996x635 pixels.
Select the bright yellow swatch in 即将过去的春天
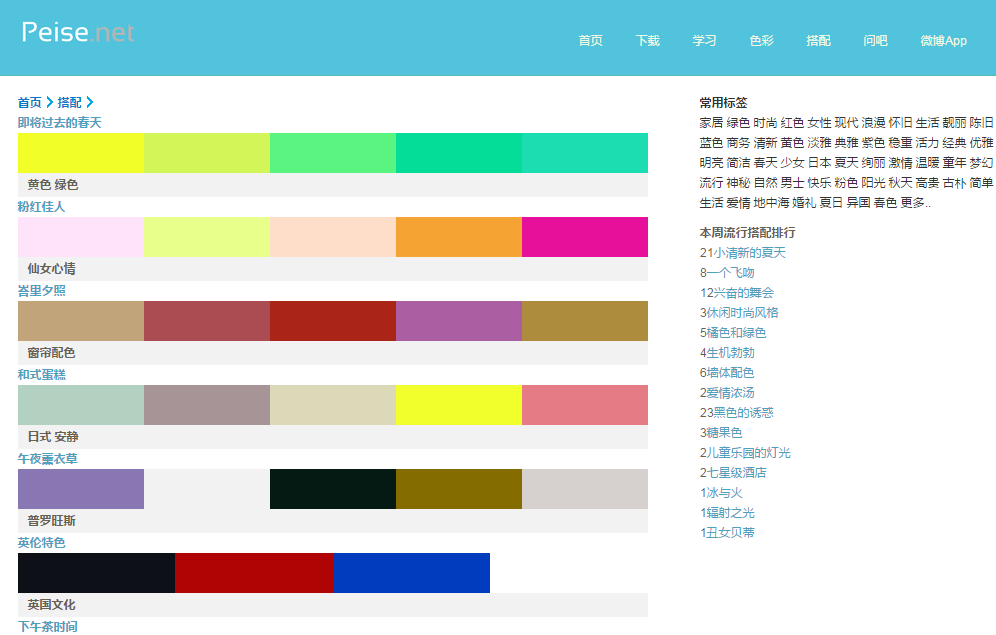tap(80, 153)
